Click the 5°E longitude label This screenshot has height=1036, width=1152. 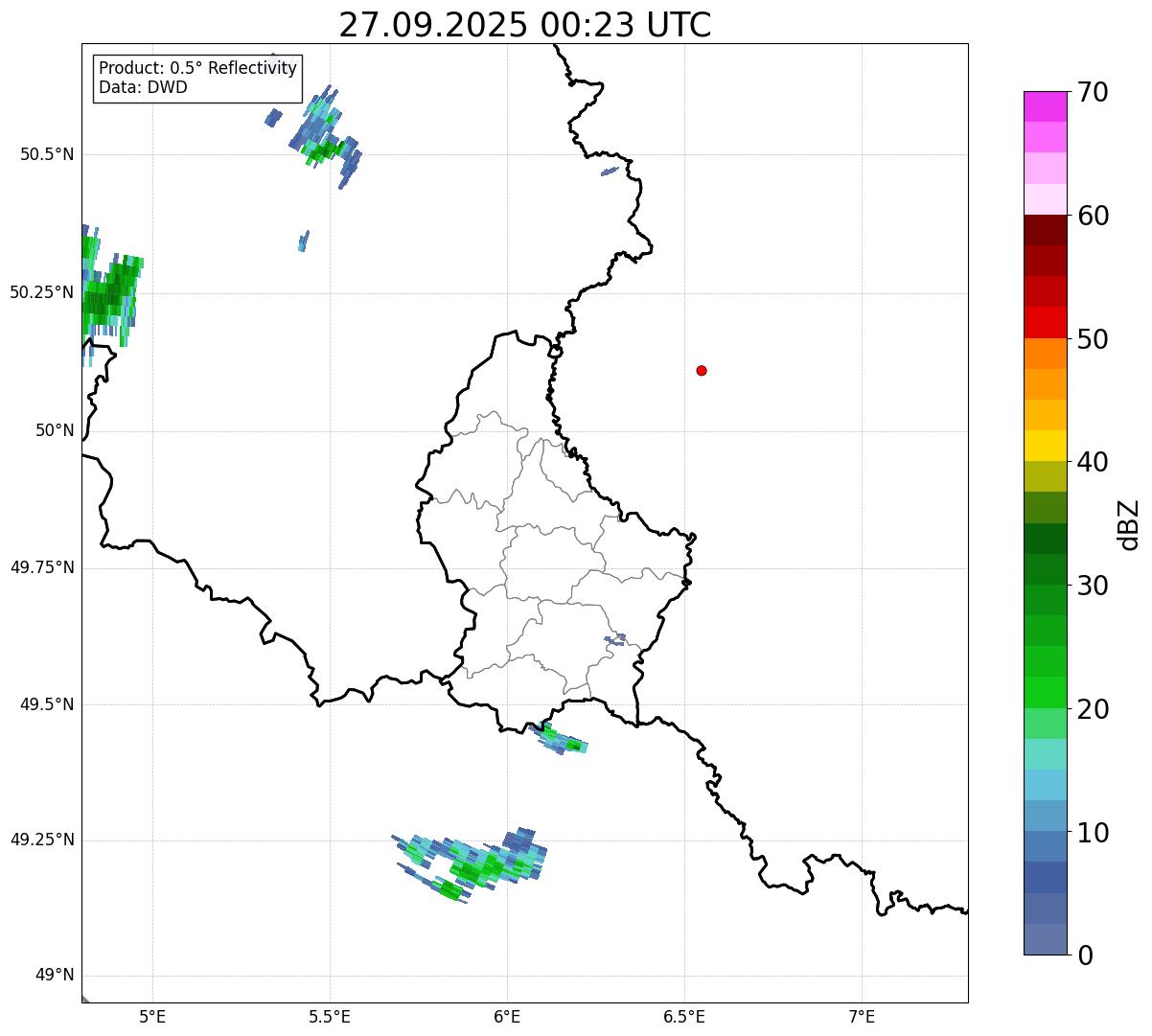[152, 1017]
